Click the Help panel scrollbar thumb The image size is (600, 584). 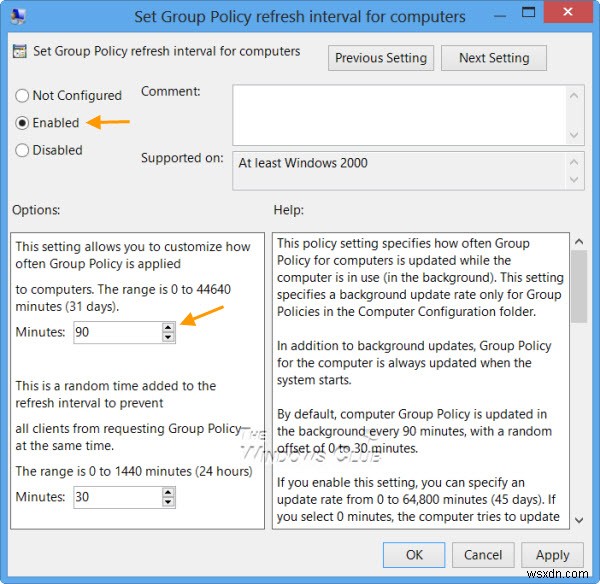[579, 287]
